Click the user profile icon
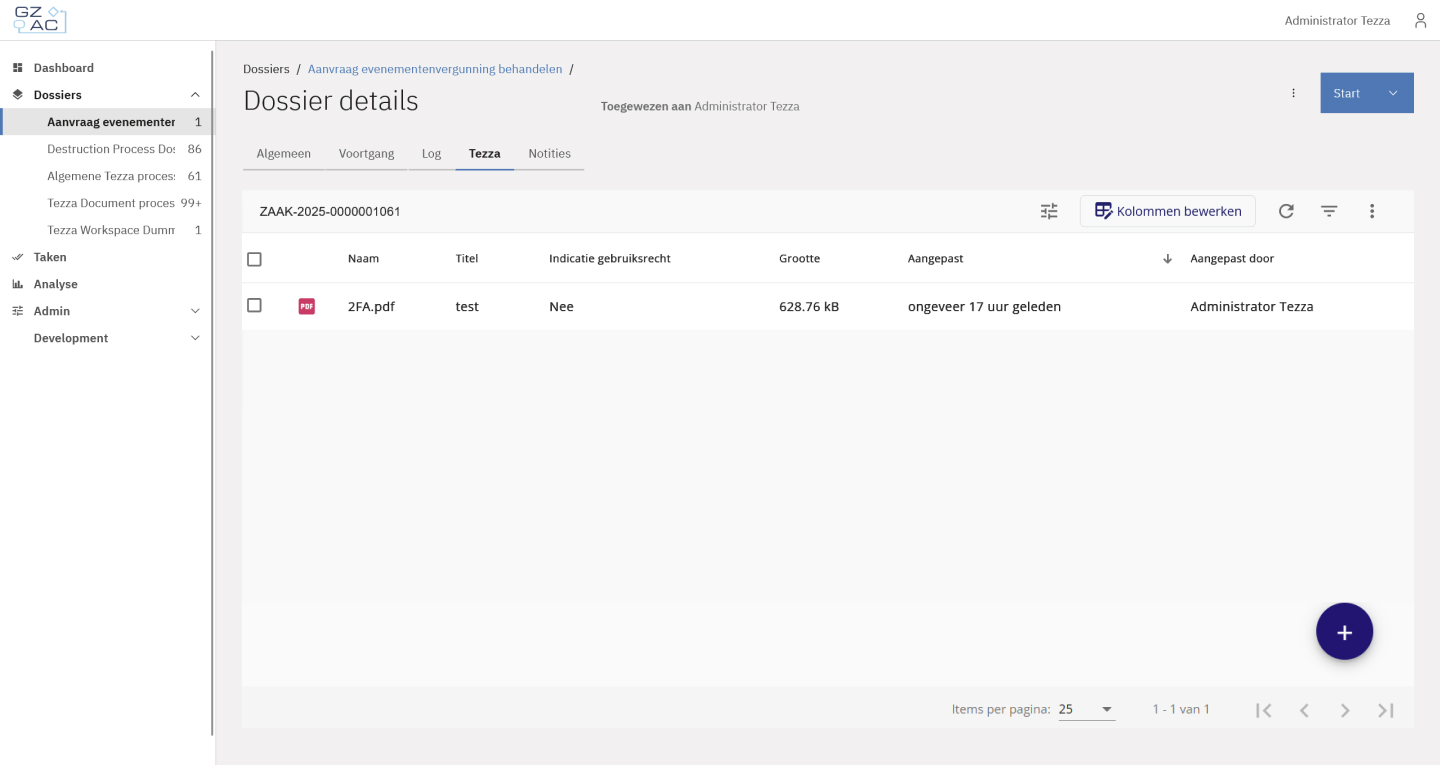This screenshot has width=1440, height=765. 1420,20
